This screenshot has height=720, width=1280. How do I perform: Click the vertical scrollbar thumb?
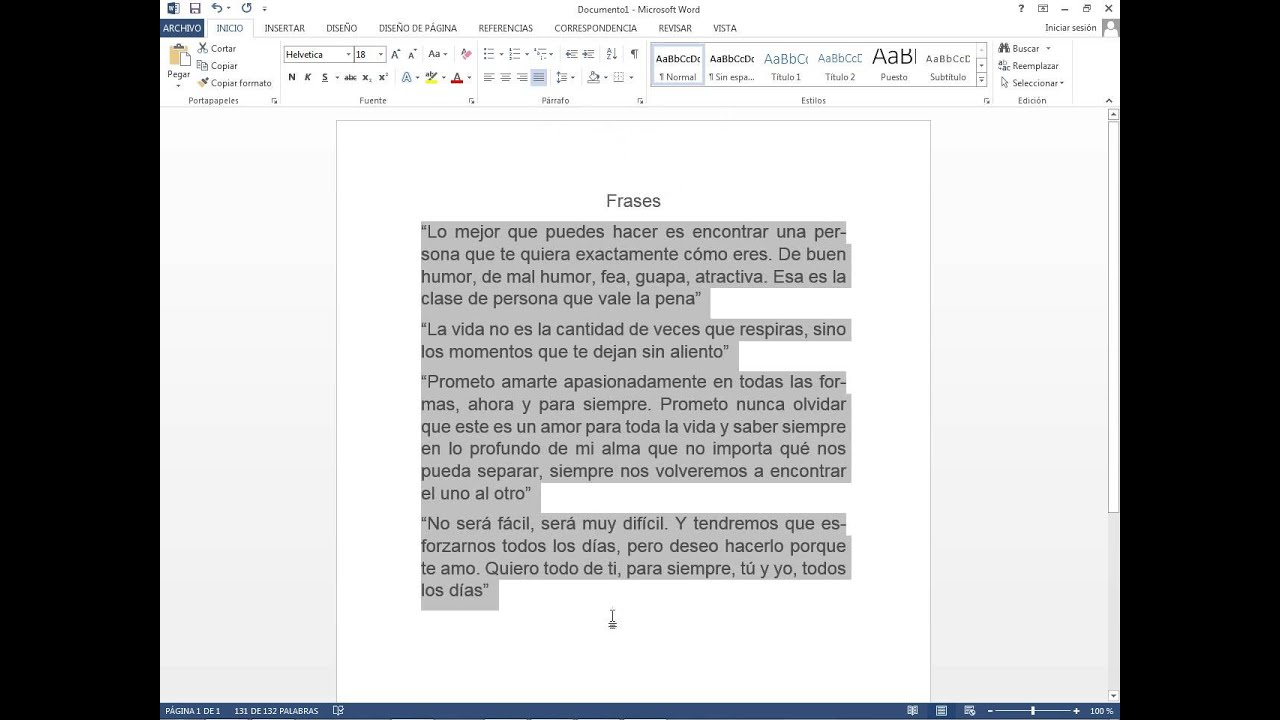click(1113, 317)
